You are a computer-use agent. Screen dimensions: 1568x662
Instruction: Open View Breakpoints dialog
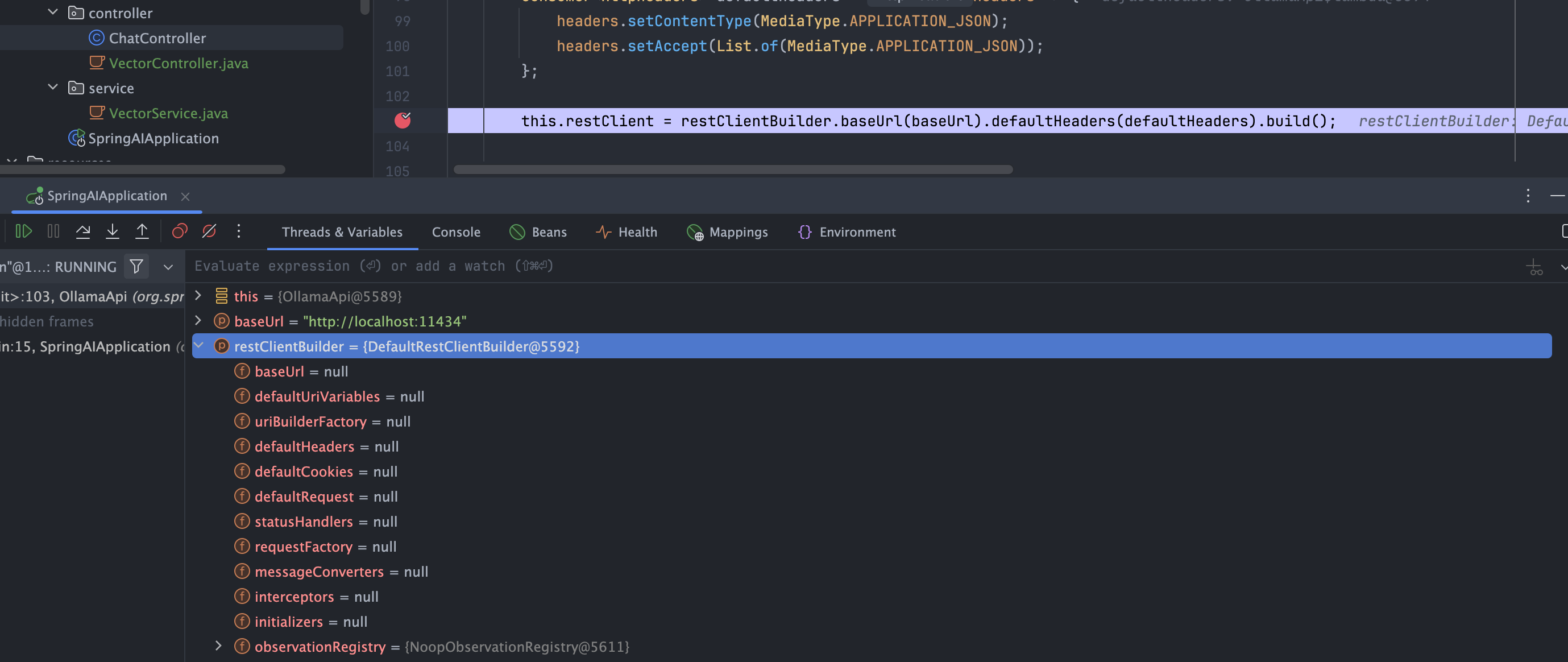[180, 231]
